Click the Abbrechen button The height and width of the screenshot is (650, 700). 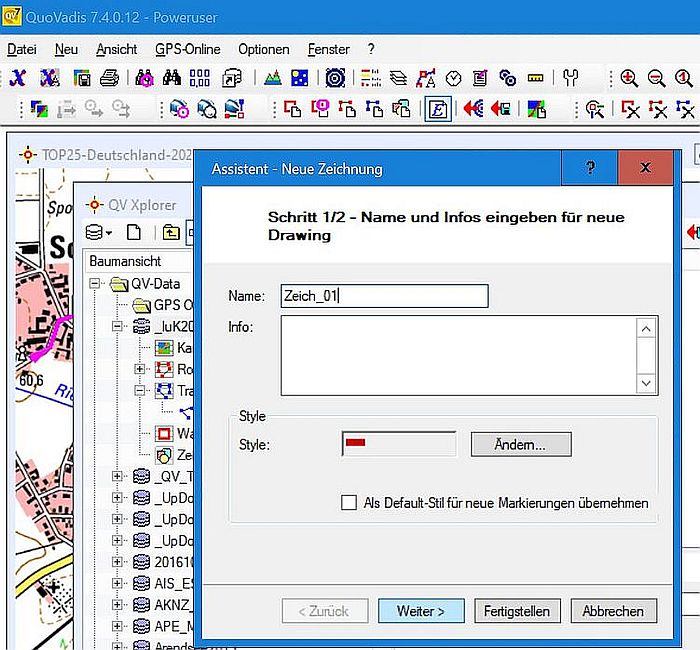tap(613, 611)
